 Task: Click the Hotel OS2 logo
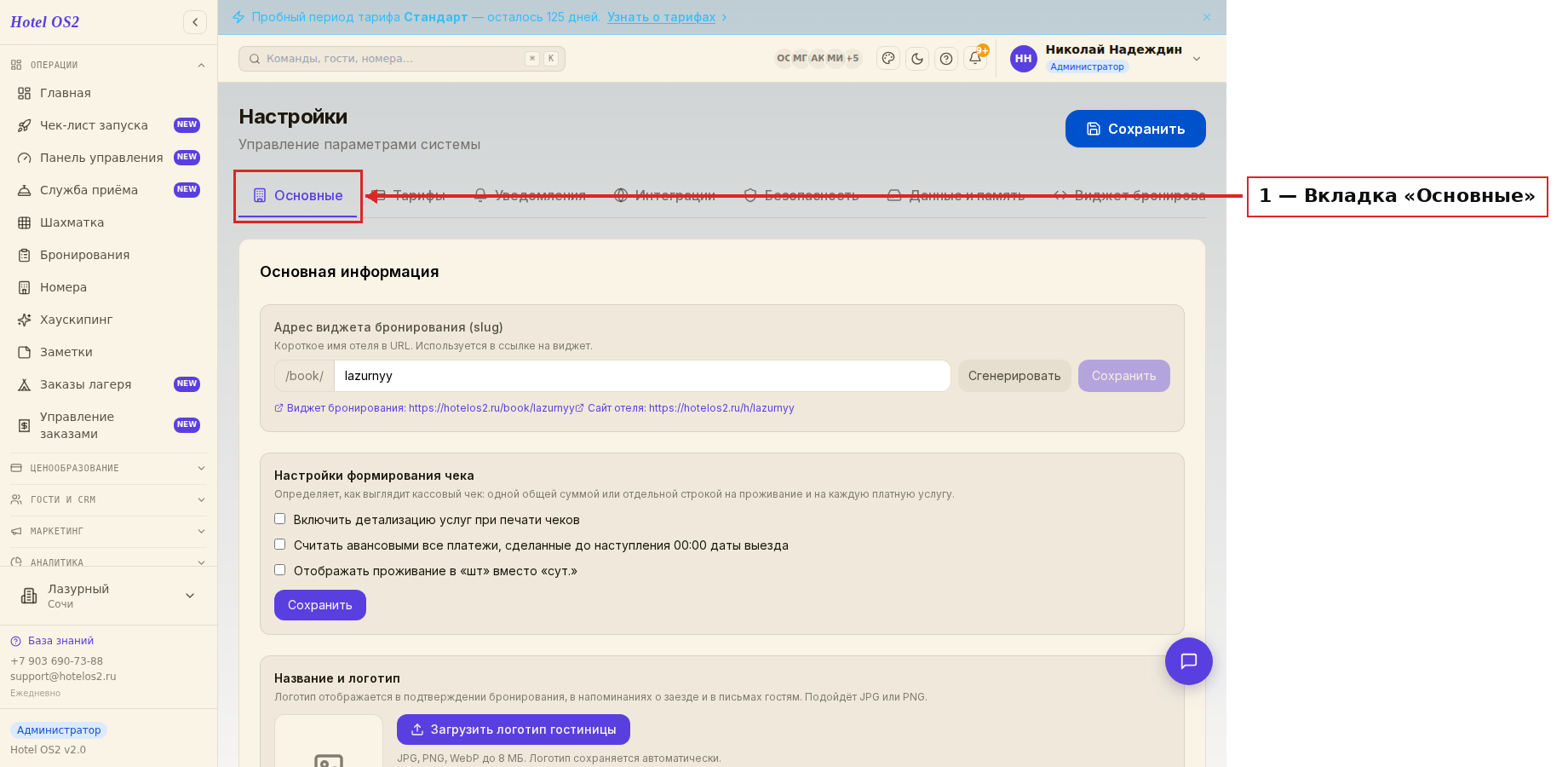point(44,22)
